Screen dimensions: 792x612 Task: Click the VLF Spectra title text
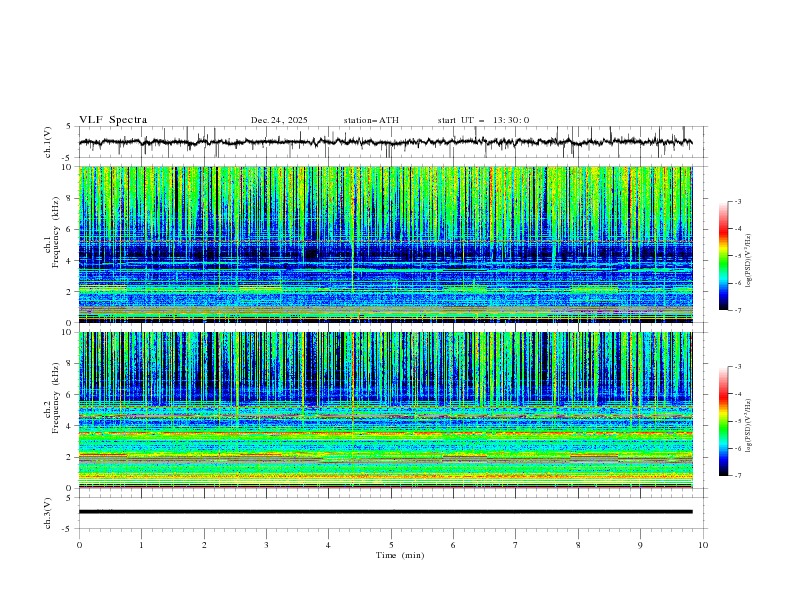pos(113,120)
